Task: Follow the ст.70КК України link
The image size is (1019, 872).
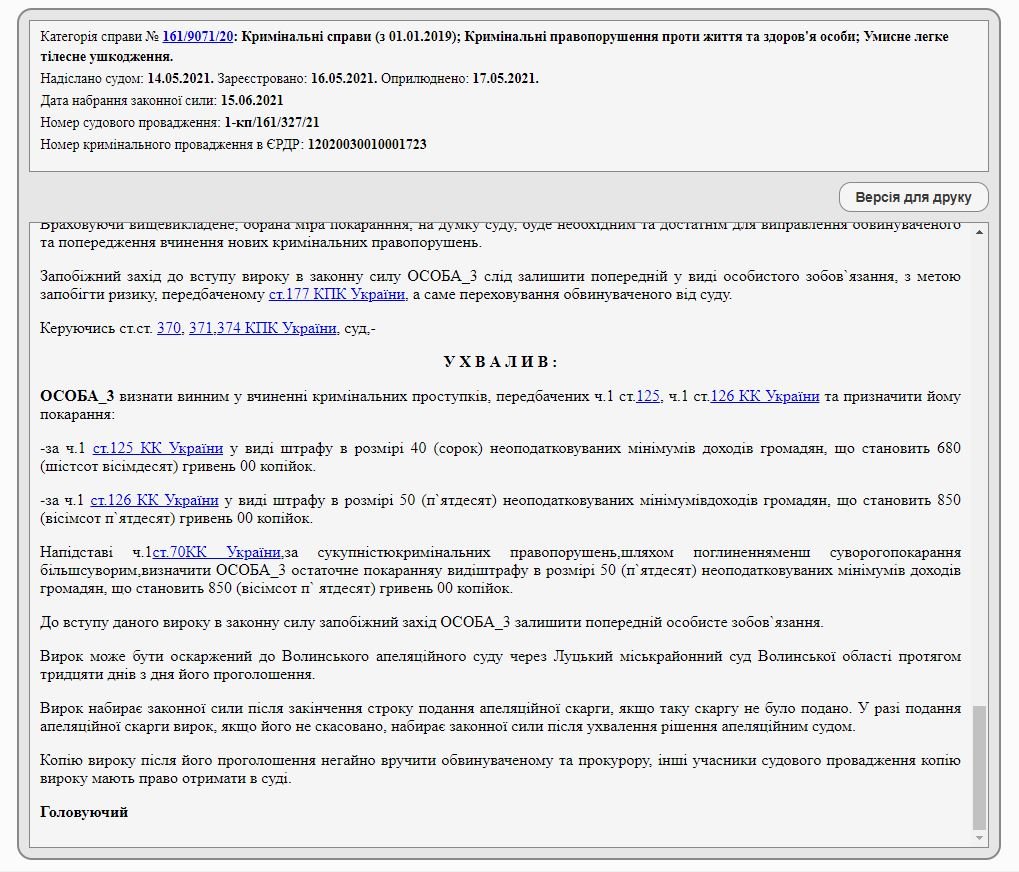Action: tap(216, 552)
